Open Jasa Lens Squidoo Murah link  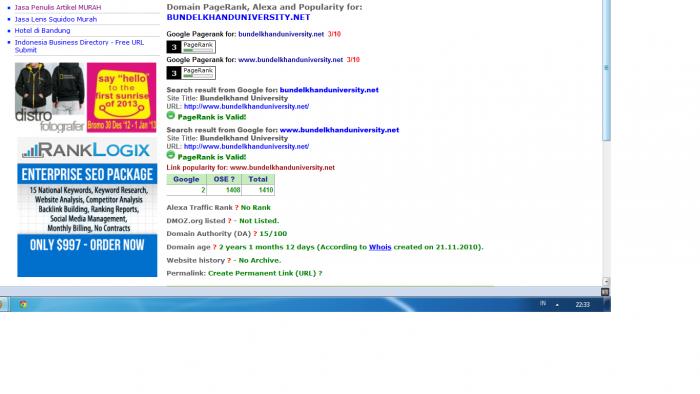[x=55, y=19]
